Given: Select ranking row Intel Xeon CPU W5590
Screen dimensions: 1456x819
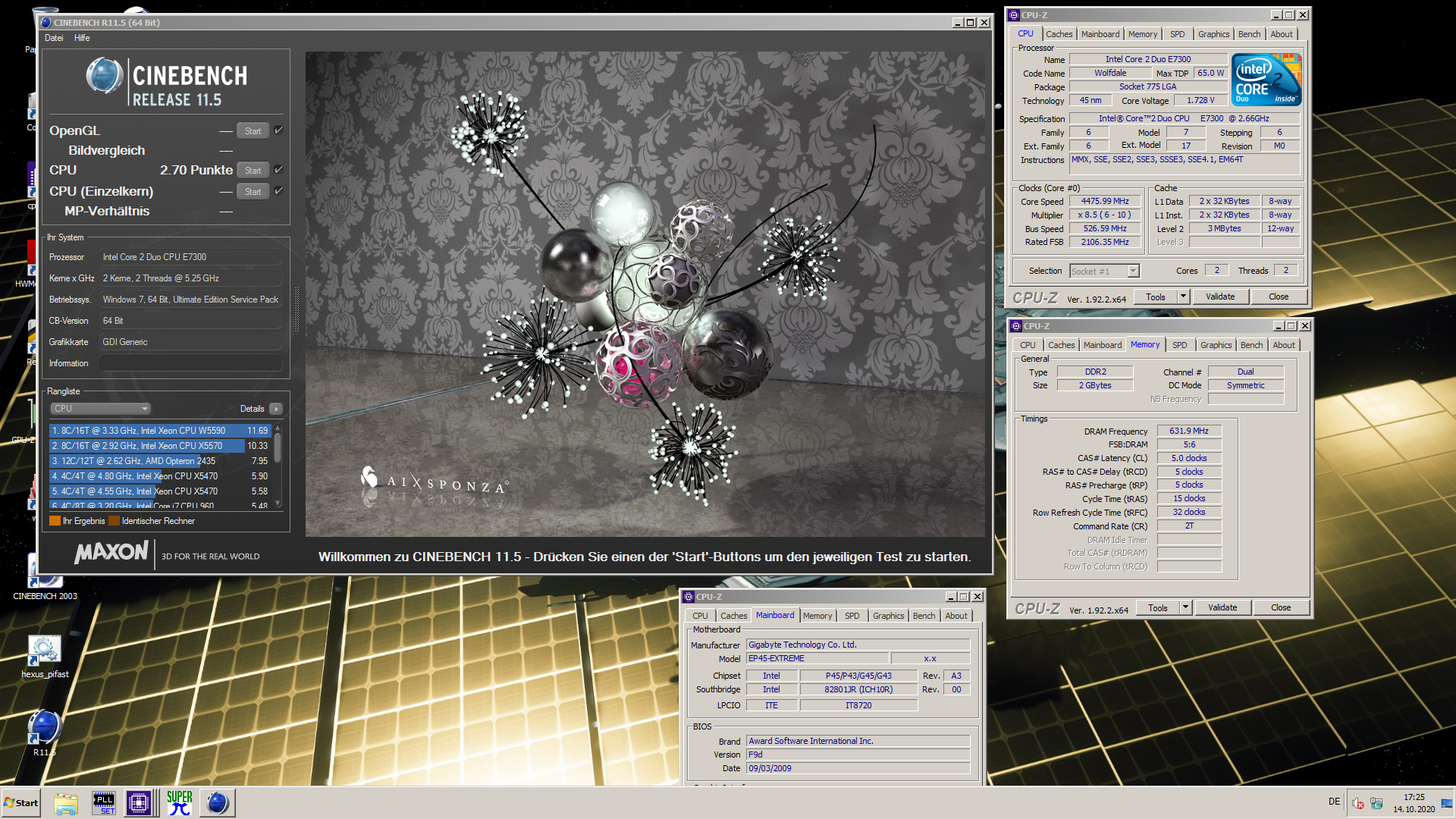Looking at the screenshot, I should click(160, 431).
